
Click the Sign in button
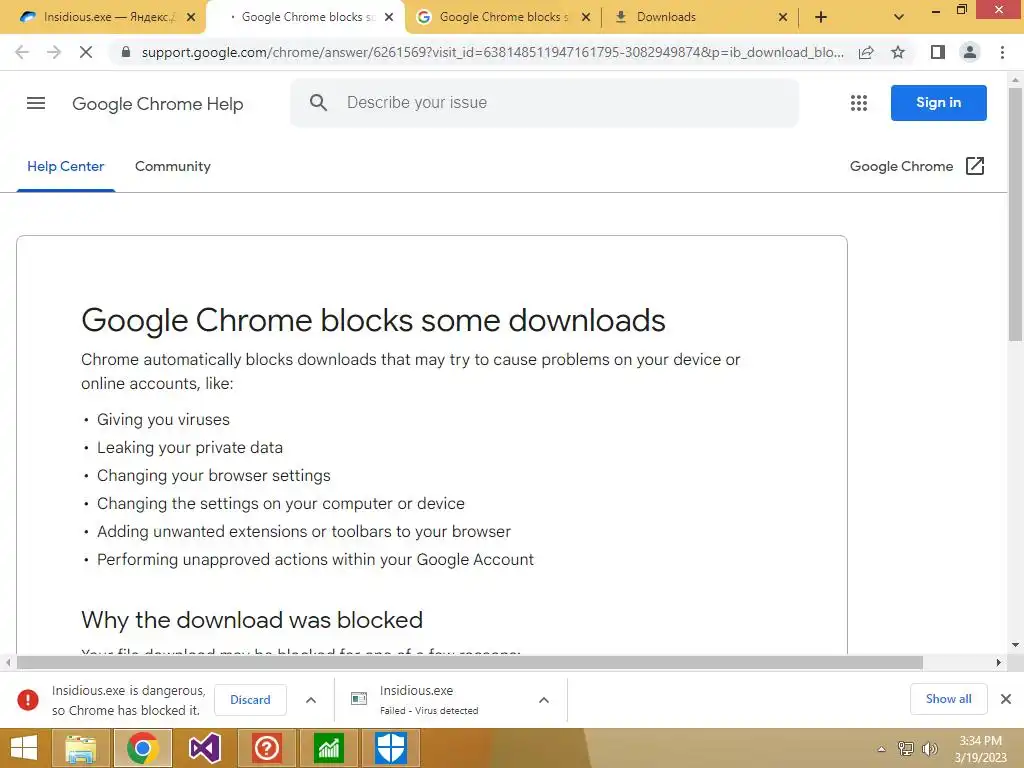click(x=938, y=103)
